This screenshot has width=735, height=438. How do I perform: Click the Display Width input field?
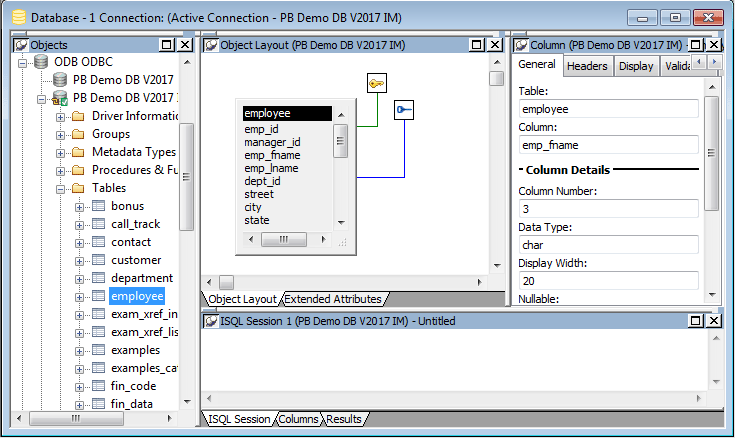[x=608, y=280]
